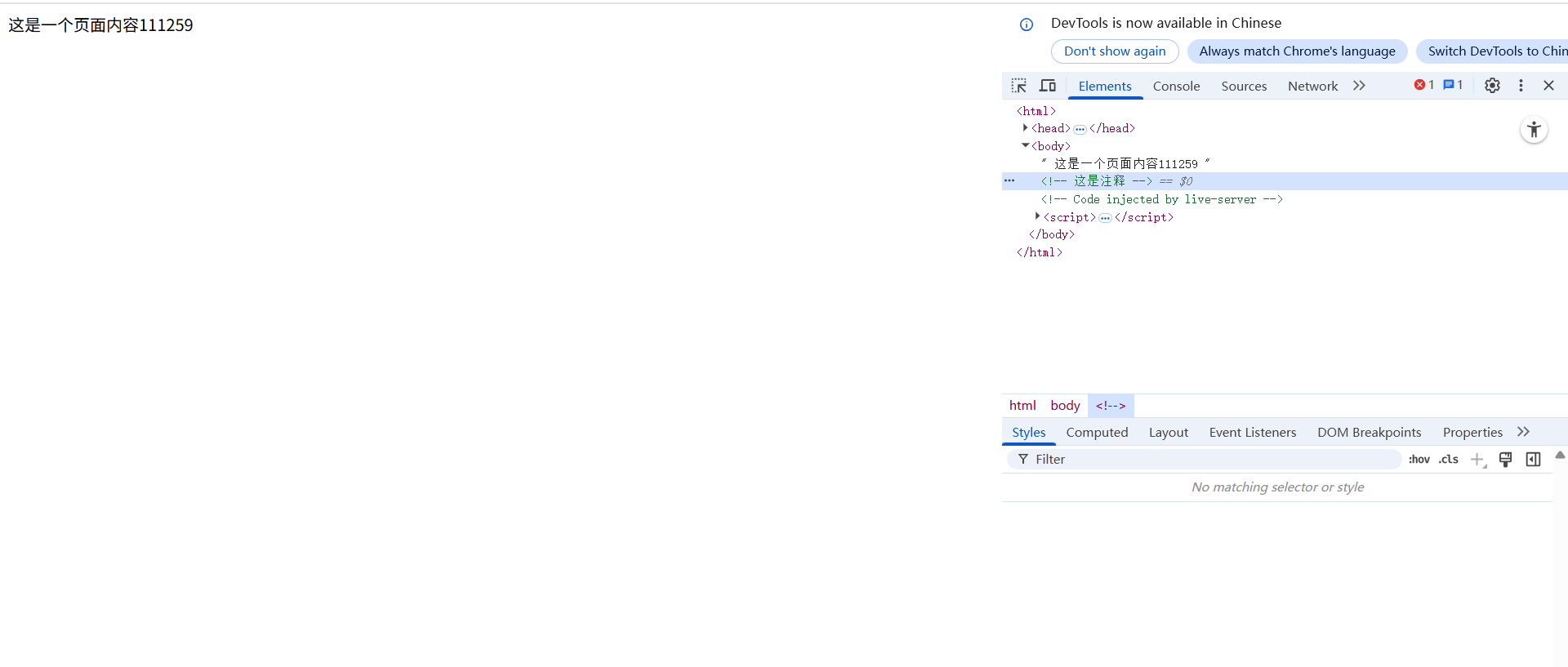The height and width of the screenshot is (667, 1568).
Task: Open the Network tab
Action: pos(1312,86)
